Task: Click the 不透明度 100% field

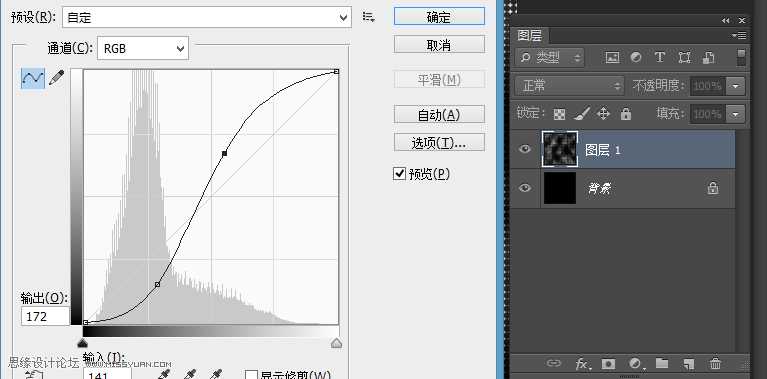Action: click(708, 86)
